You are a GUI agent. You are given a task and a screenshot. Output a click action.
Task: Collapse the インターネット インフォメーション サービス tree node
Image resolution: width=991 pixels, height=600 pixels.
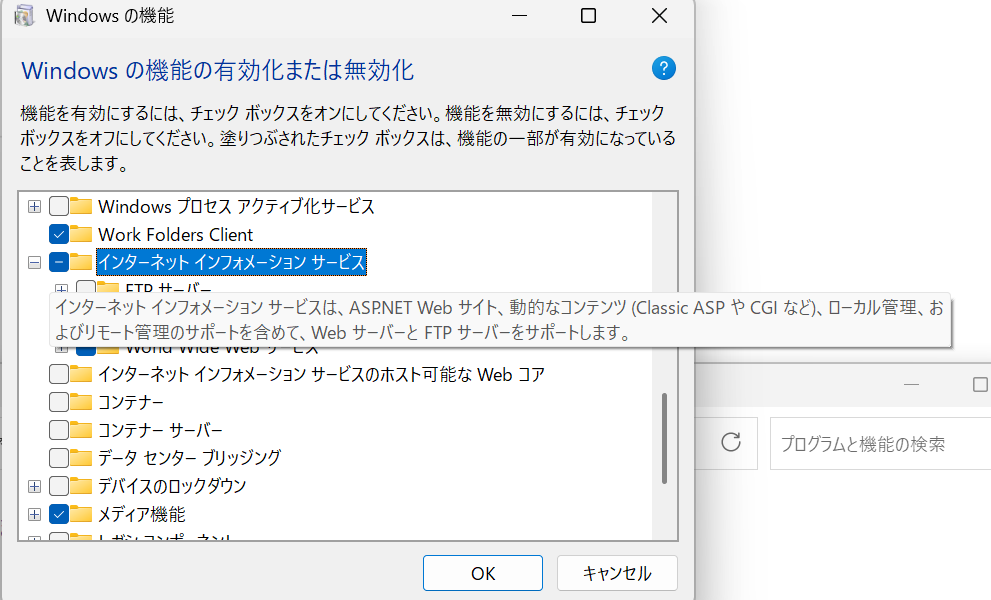click(35, 262)
